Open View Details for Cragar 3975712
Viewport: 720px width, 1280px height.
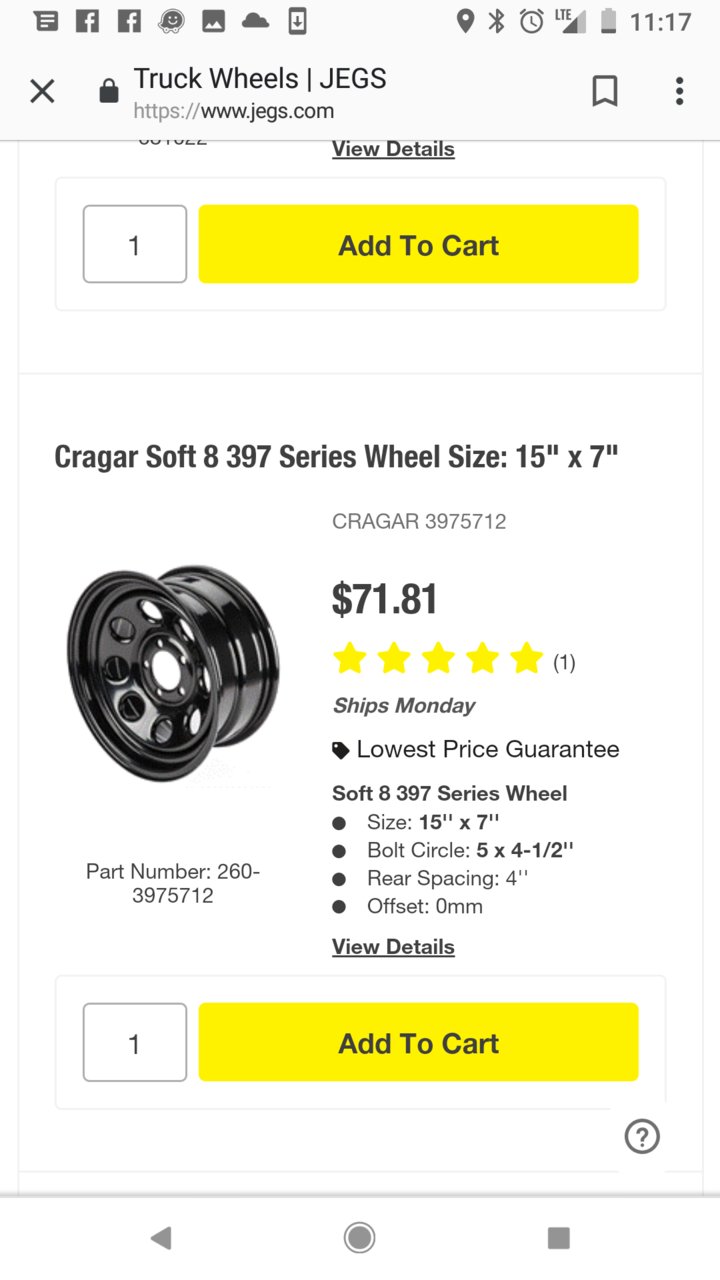click(x=393, y=947)
